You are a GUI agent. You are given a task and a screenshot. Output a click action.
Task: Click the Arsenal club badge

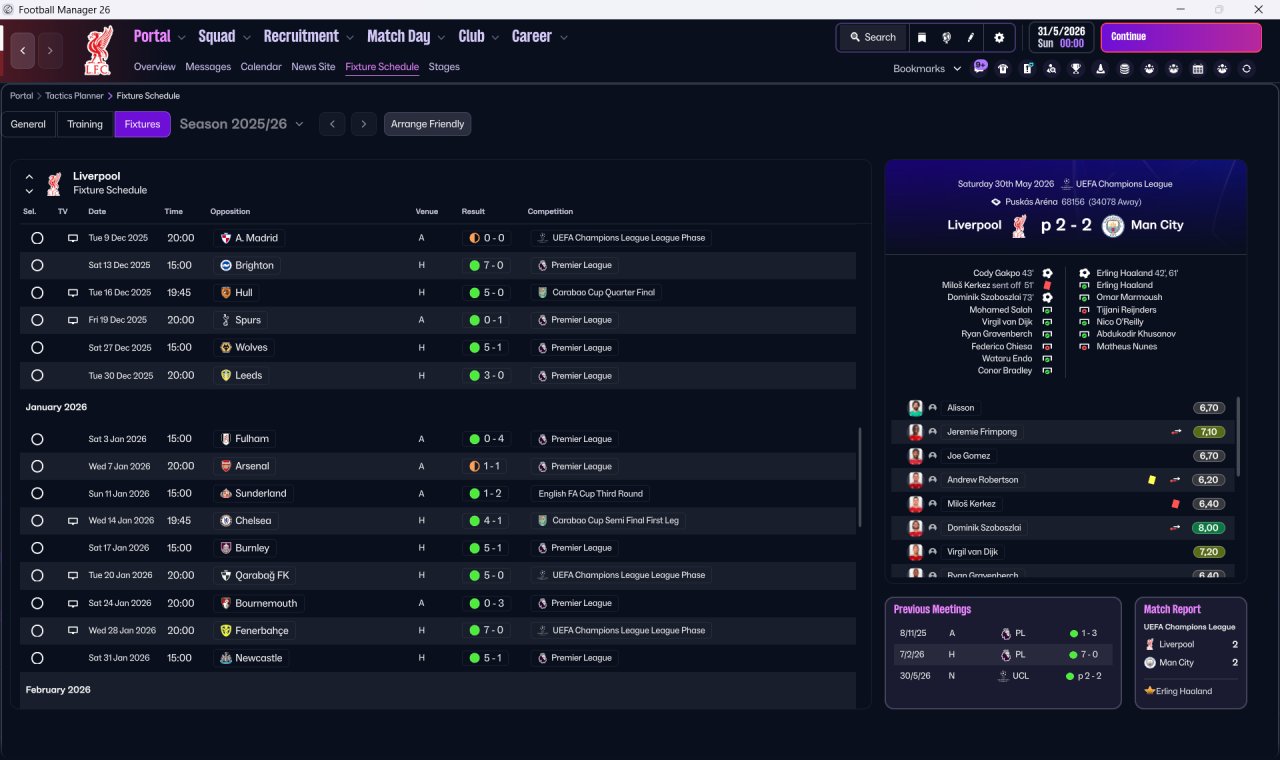[226, 466]
